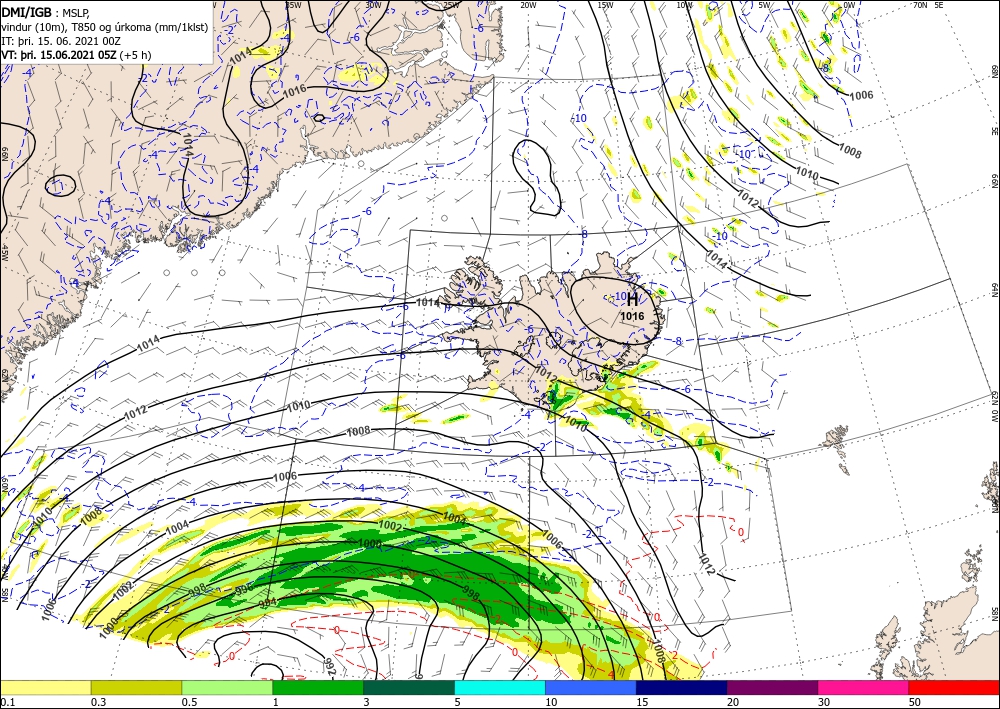
Task: Select the magenta 30–50 legend swatch
Action: tap(863, 687)
